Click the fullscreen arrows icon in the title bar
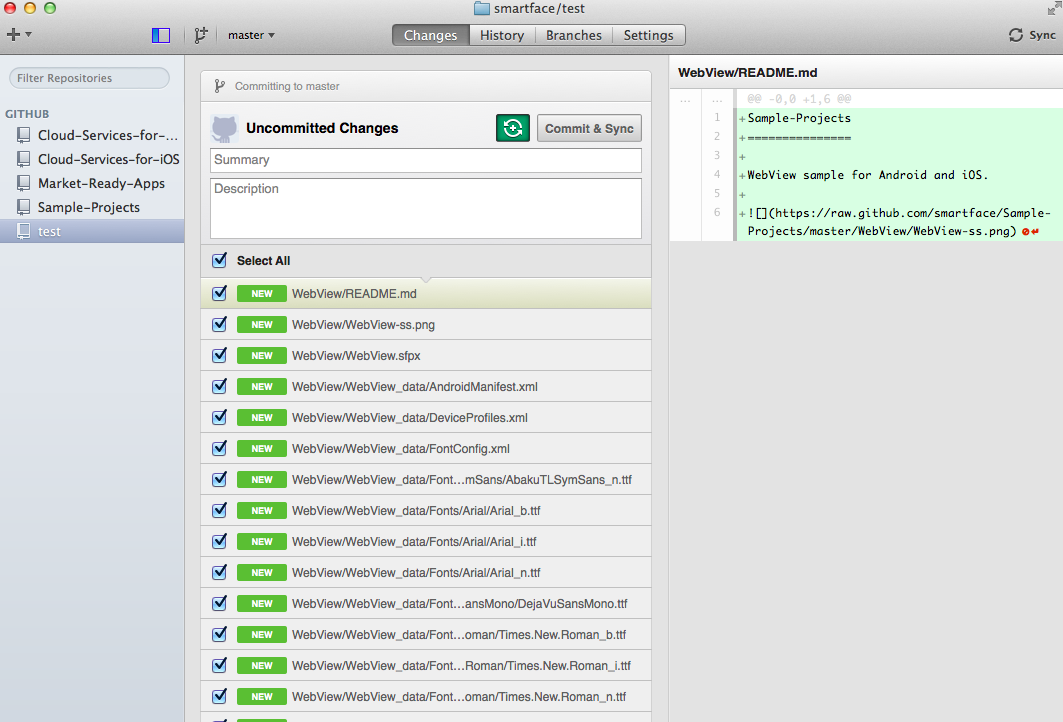This screenshot has height=722, width=1063. 1054,8
